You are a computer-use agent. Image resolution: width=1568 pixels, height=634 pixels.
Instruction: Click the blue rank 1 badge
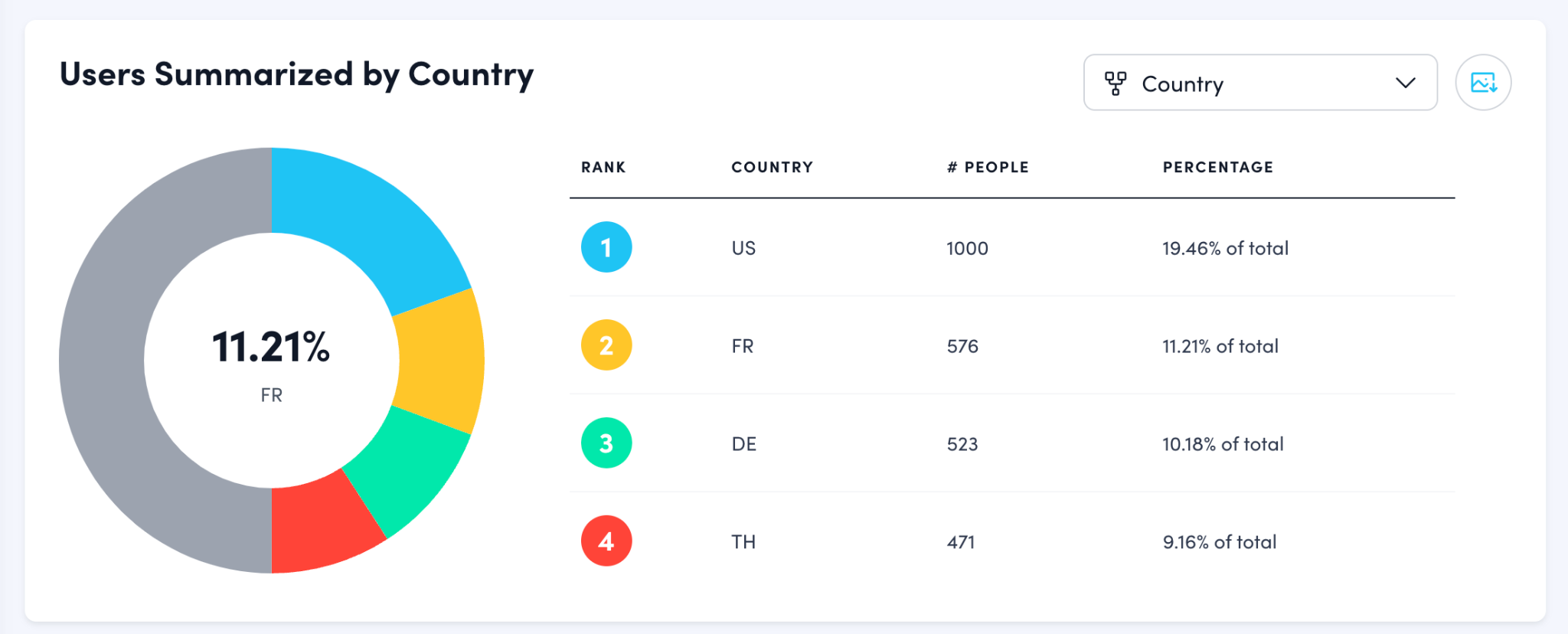[606, 247]
